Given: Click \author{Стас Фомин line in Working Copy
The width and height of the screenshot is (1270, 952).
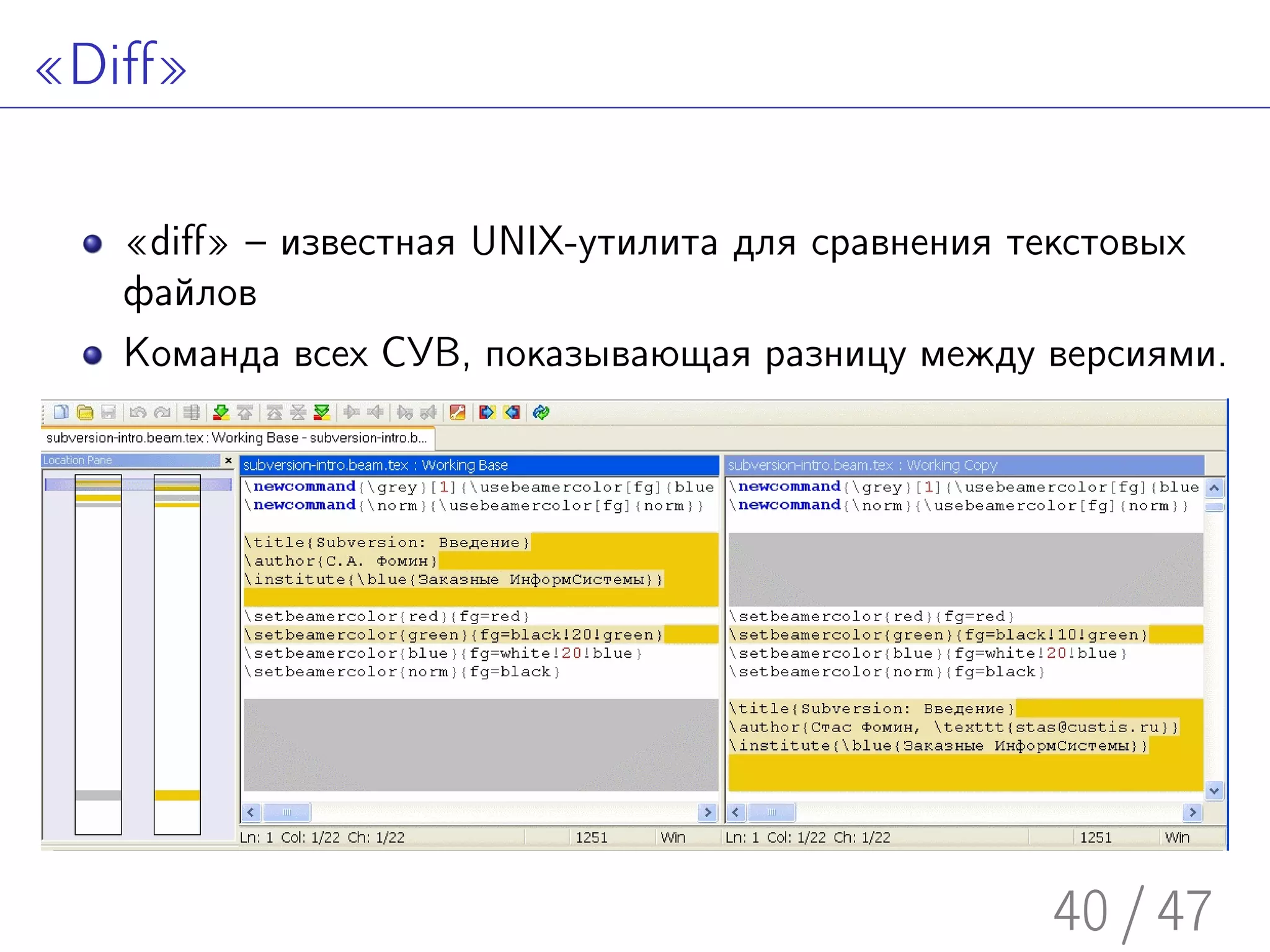Looking at the screenshot, I should tap(954, 727).
